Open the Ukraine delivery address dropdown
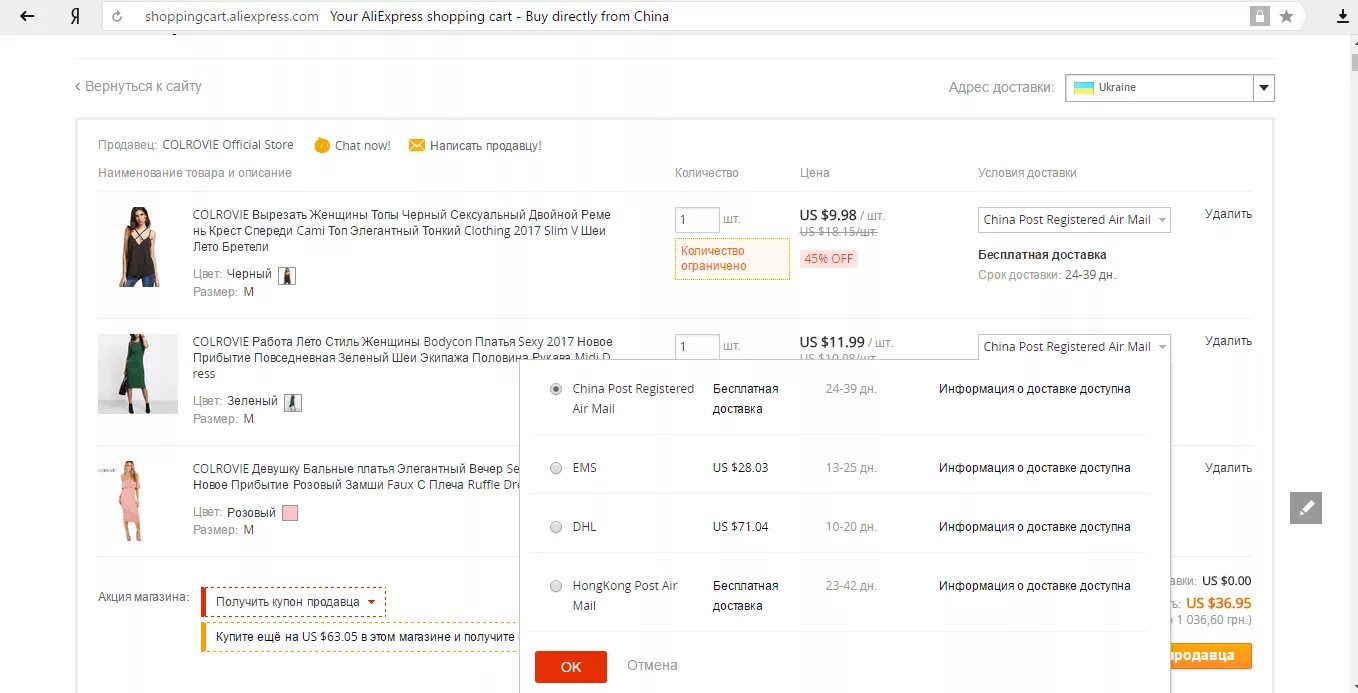 (x=1170, y=88)
